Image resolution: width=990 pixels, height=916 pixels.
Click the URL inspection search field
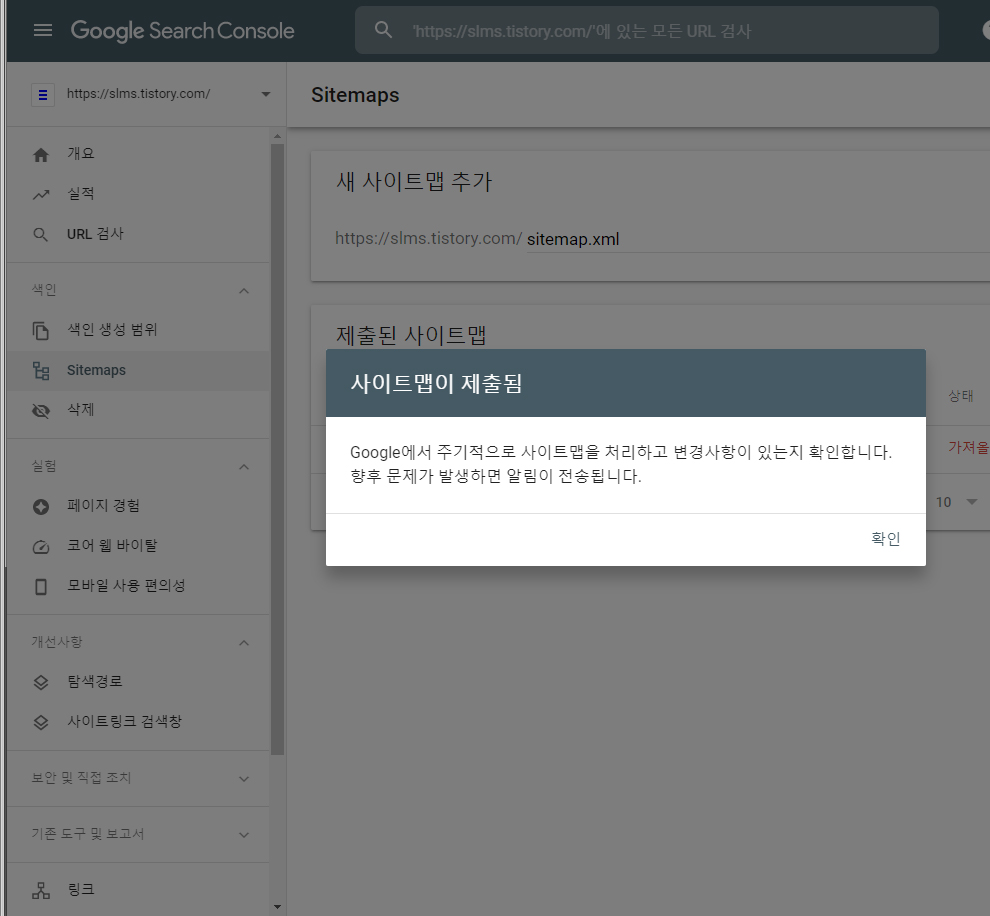click(647, 30)
